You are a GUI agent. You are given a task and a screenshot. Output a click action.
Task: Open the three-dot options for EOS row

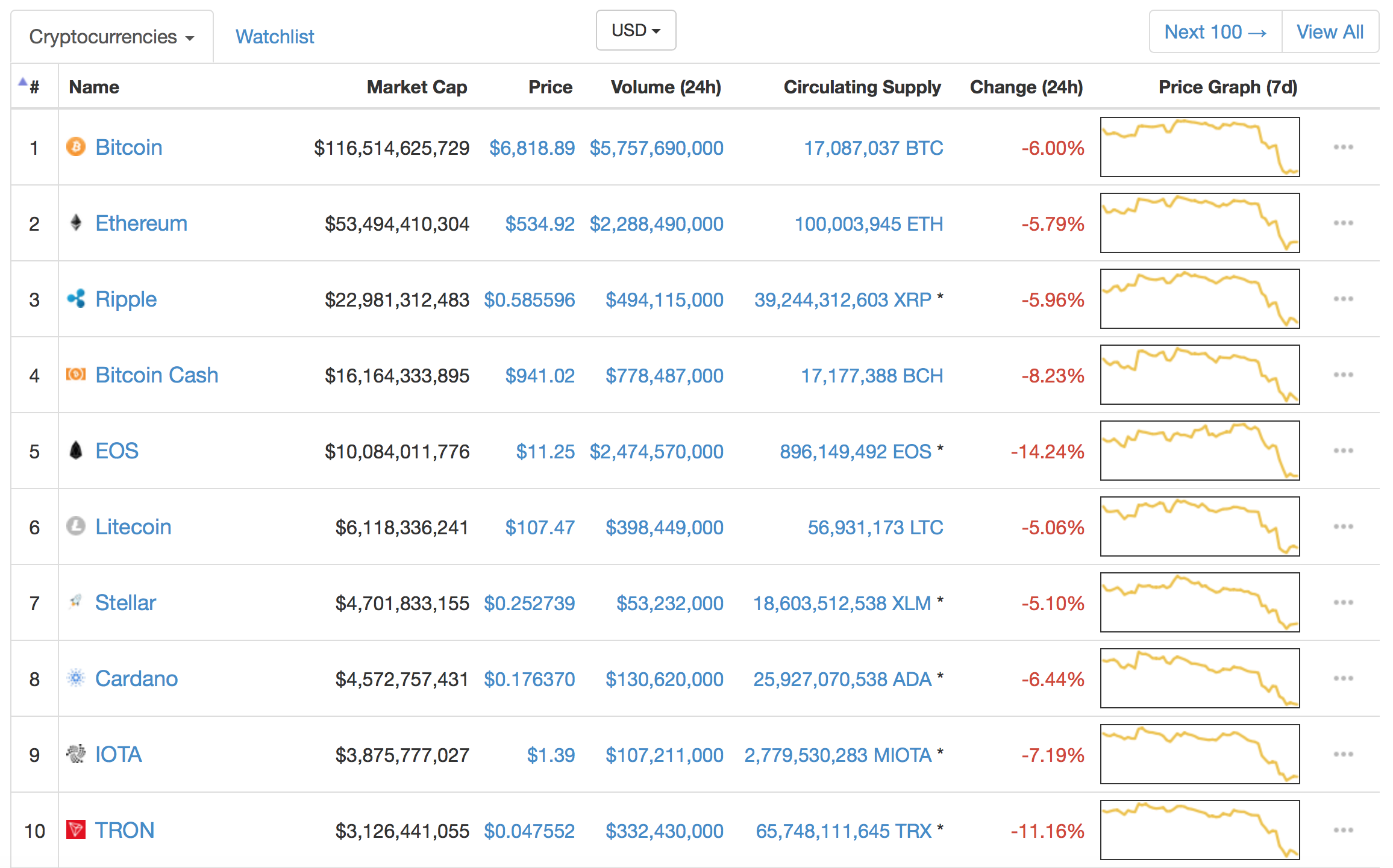tap(1343, 451)
